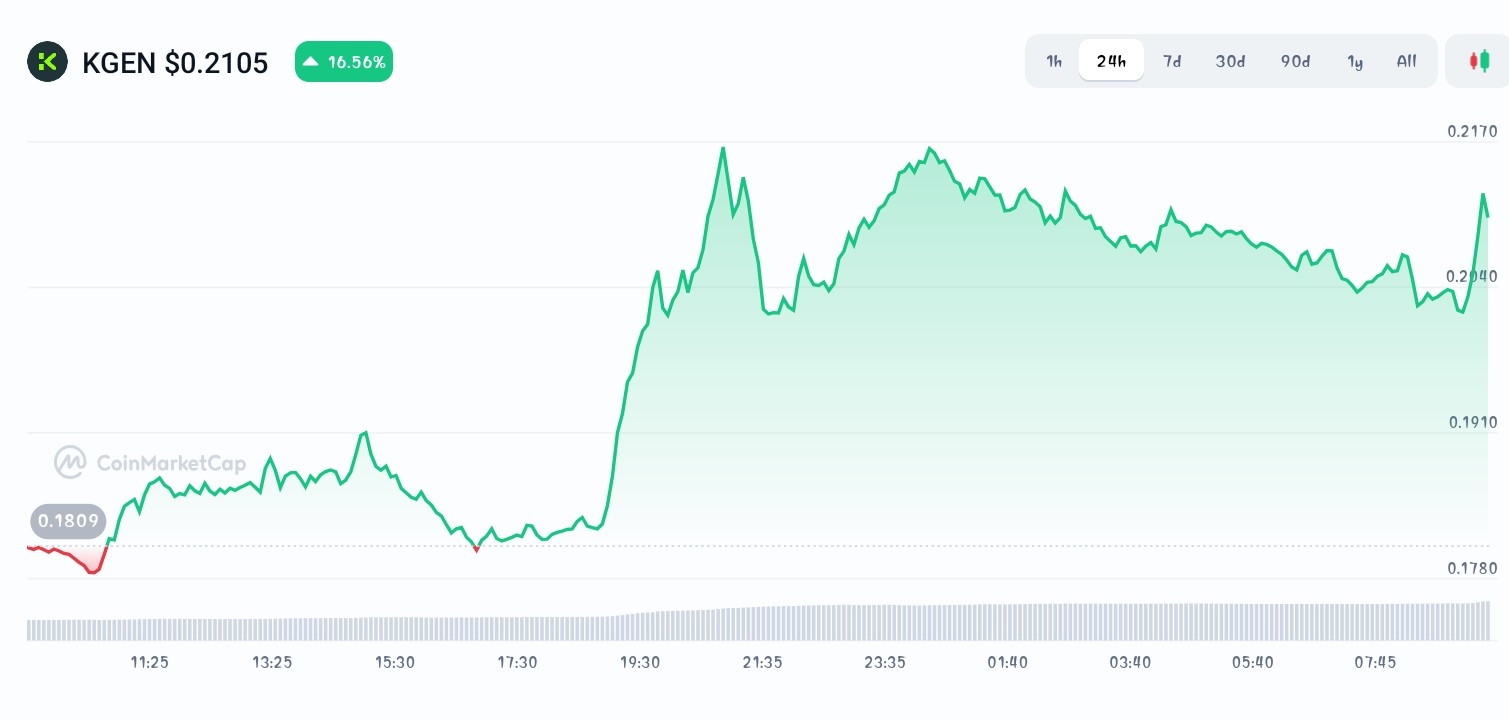Switch to the 30d chart view
The height and width of the screenshot is (720, 1509).
pyautogui.click(x=1229, y=61)
